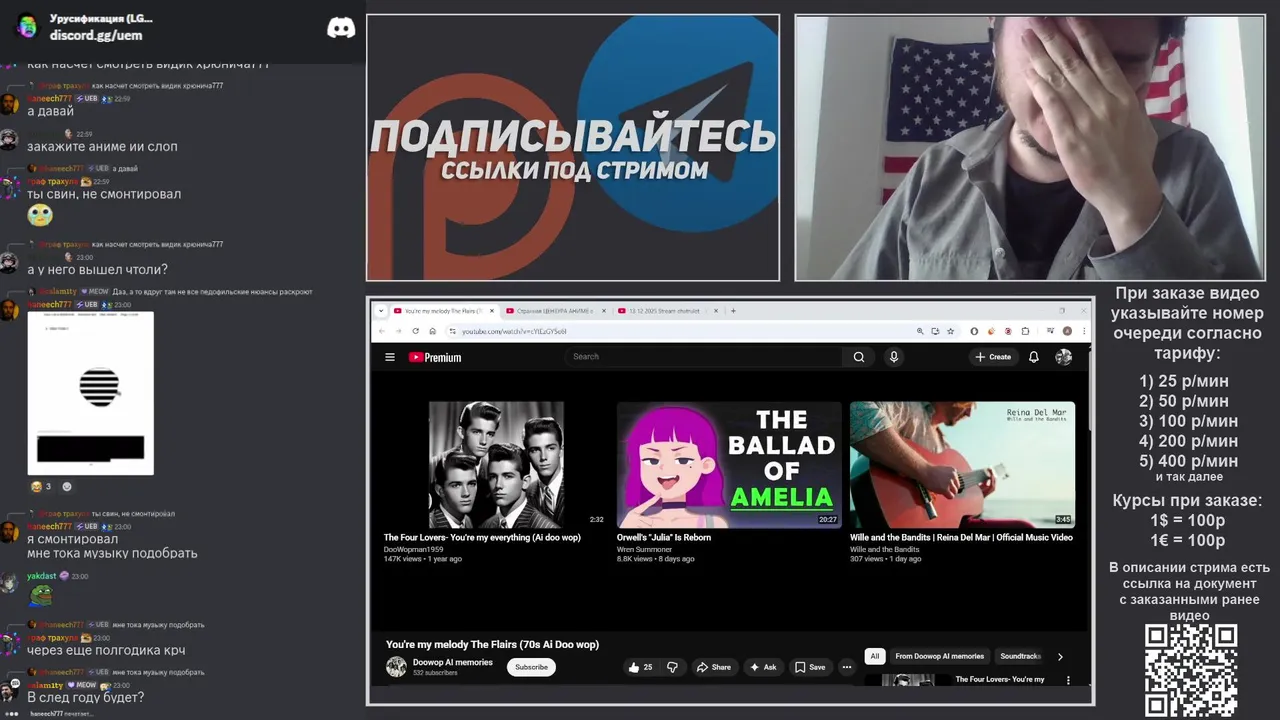Click the video title You're my melody

(492, 645)
